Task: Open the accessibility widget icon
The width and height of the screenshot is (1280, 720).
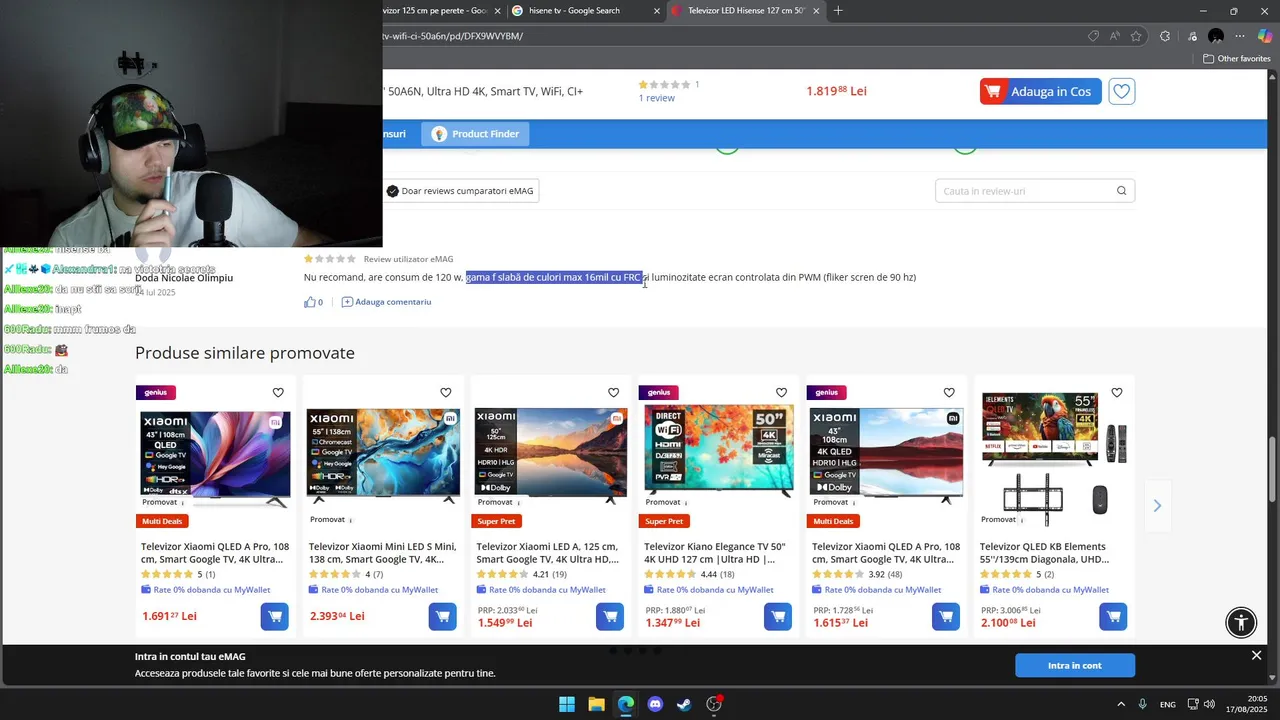Action: pos(1241,622)
